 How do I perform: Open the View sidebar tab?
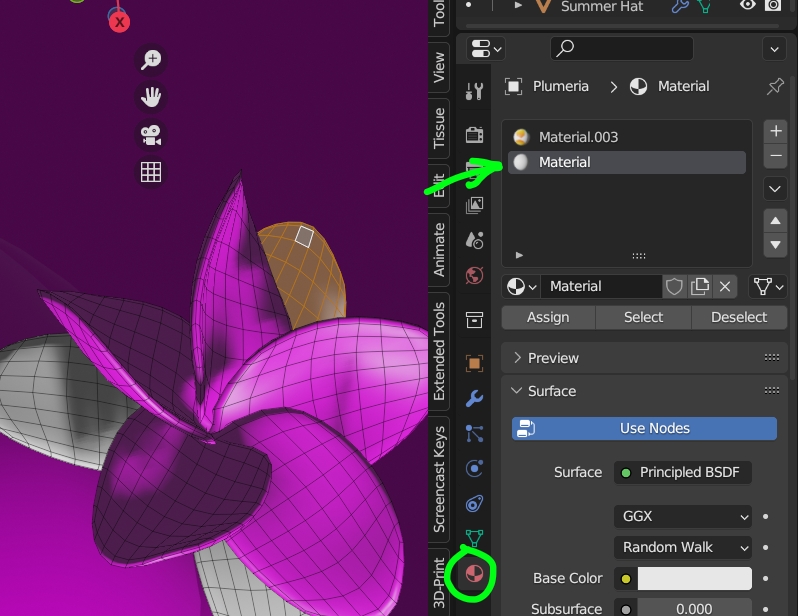coord(439,67)
